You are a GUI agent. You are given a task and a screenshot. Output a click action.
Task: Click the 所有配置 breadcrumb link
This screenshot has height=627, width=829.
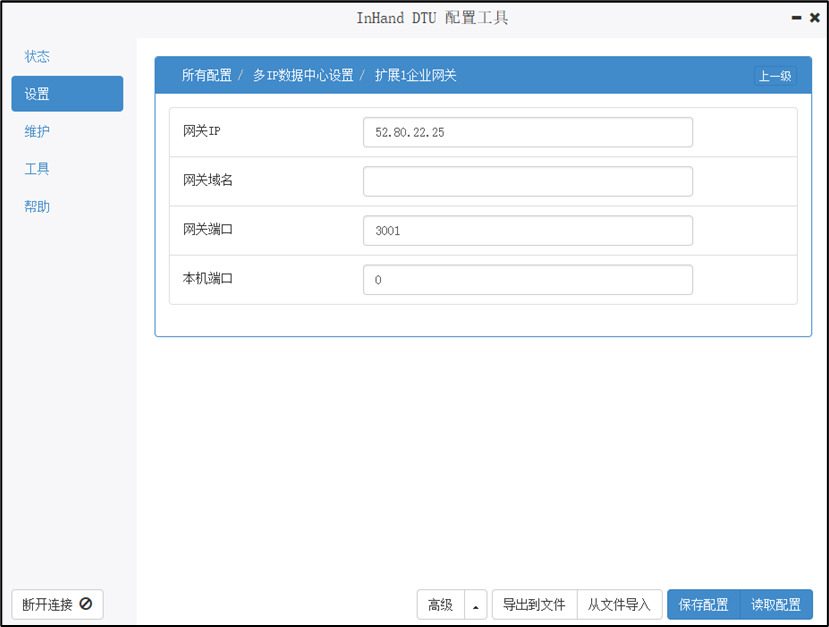[207, 75]
